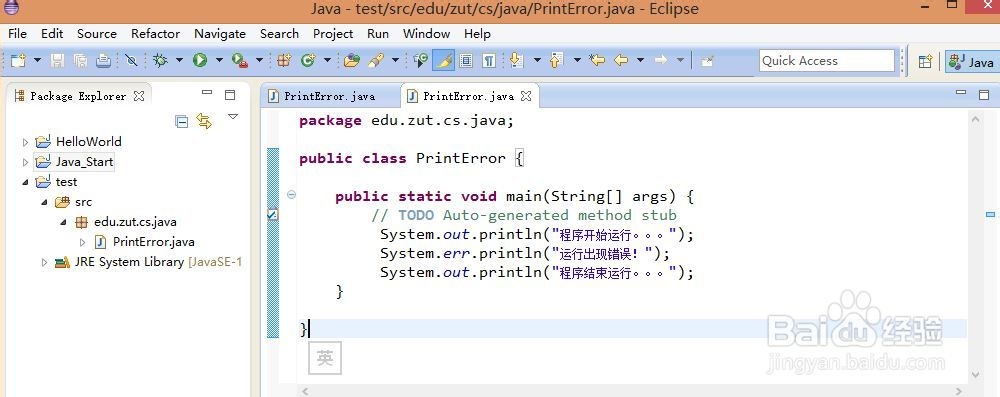The height and width of the screenshot is (397, 1000).
Task: Click the Save All icon
Action: pos(80,61)
